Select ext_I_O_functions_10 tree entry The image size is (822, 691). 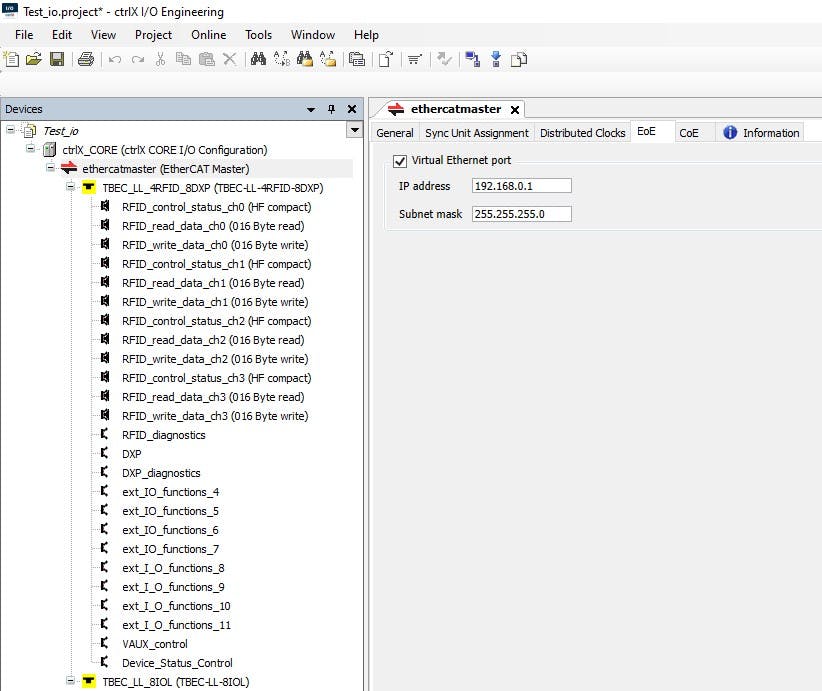(176, 606)
